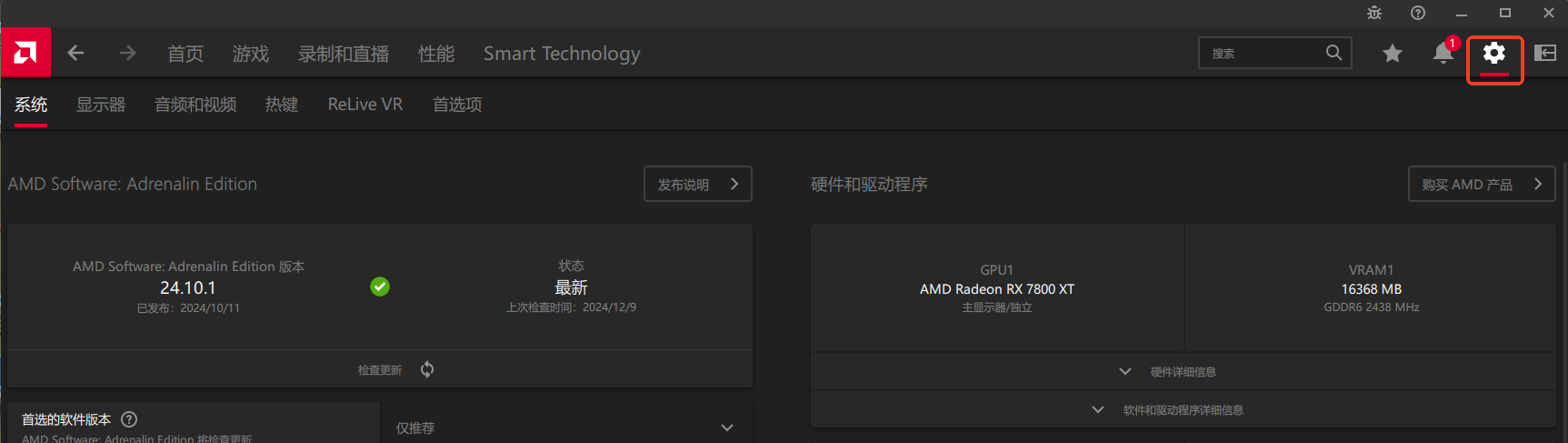Open the help question mark icon

(1418, 13)
